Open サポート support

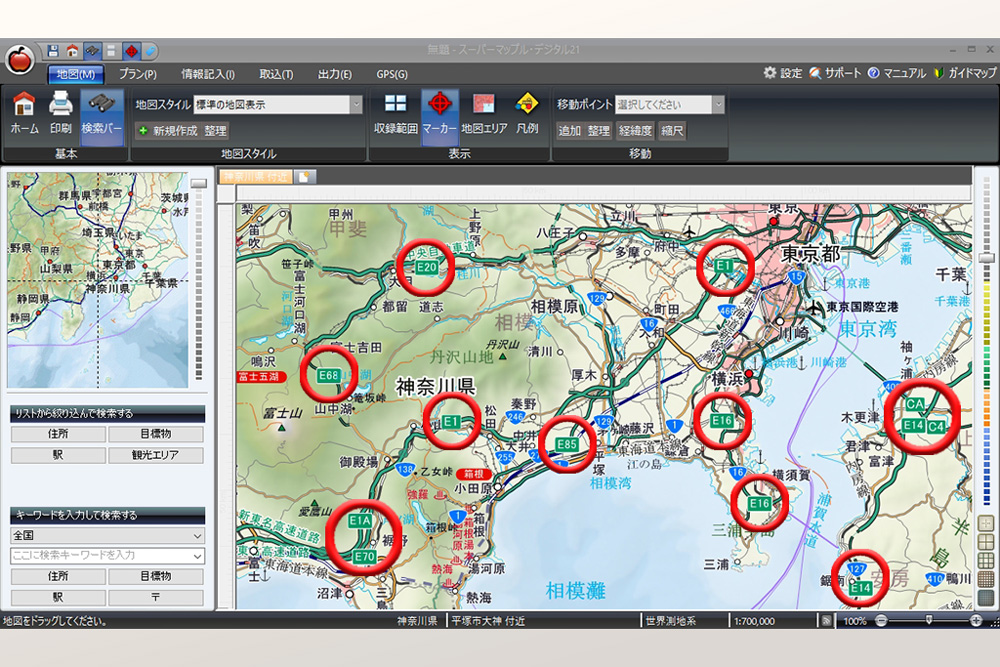835,73
